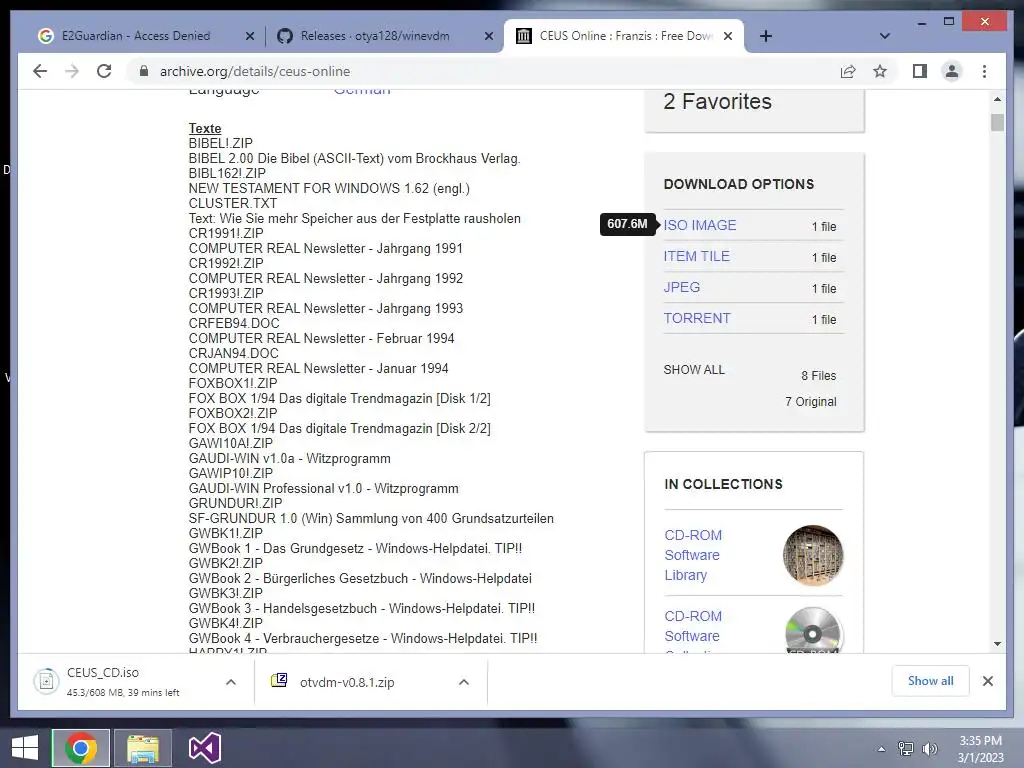Open a new browser tab
The width and height of the screenshot is (1024, 768).
766,36
